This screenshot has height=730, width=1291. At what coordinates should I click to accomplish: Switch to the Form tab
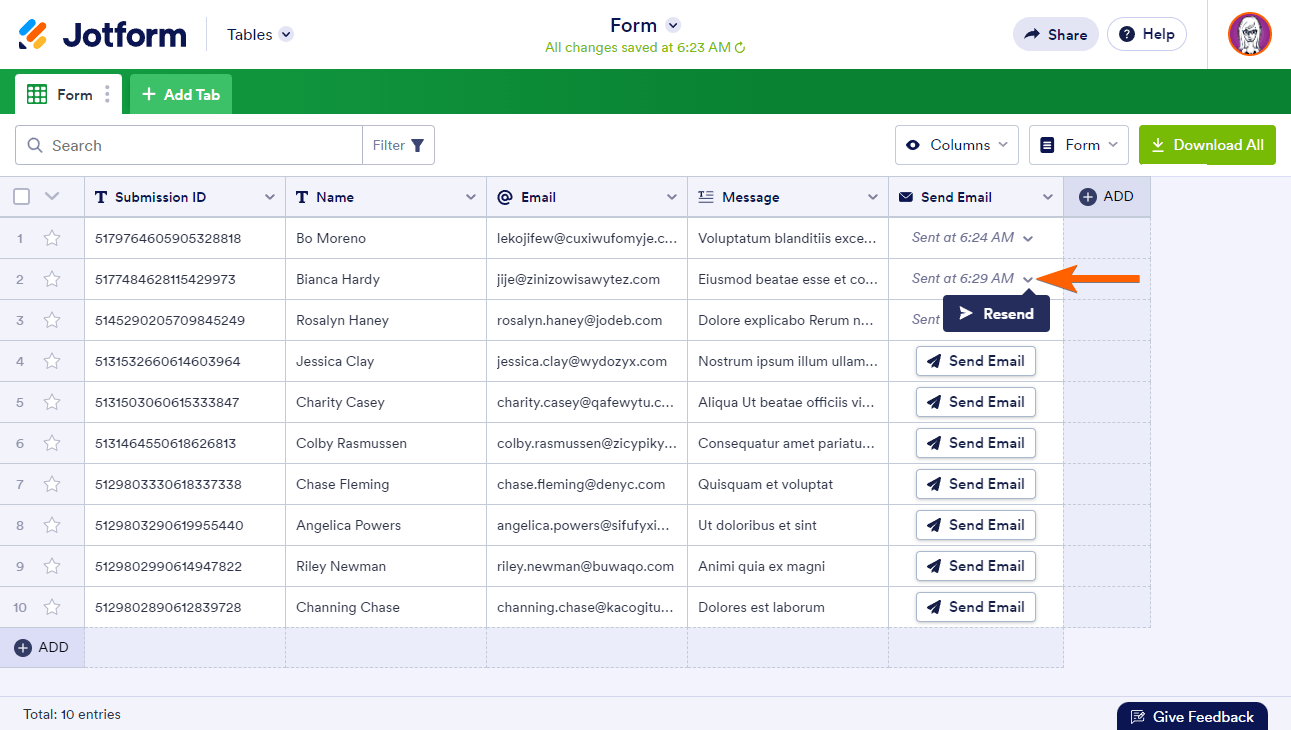tap(67, 95)
